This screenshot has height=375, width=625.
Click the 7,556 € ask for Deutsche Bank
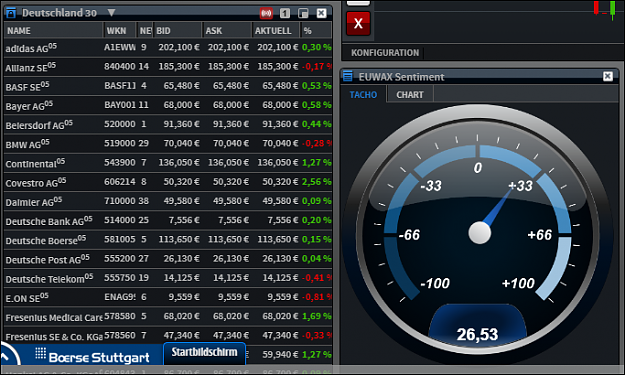click(x=233, y=220)
